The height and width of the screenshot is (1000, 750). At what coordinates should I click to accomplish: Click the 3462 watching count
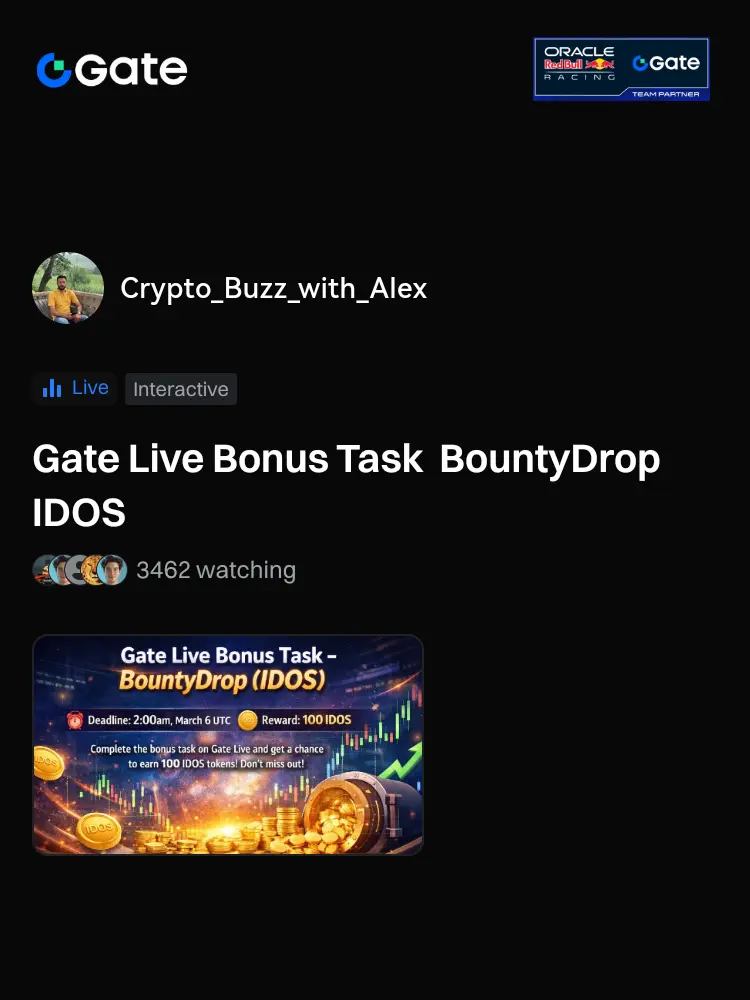216,570
